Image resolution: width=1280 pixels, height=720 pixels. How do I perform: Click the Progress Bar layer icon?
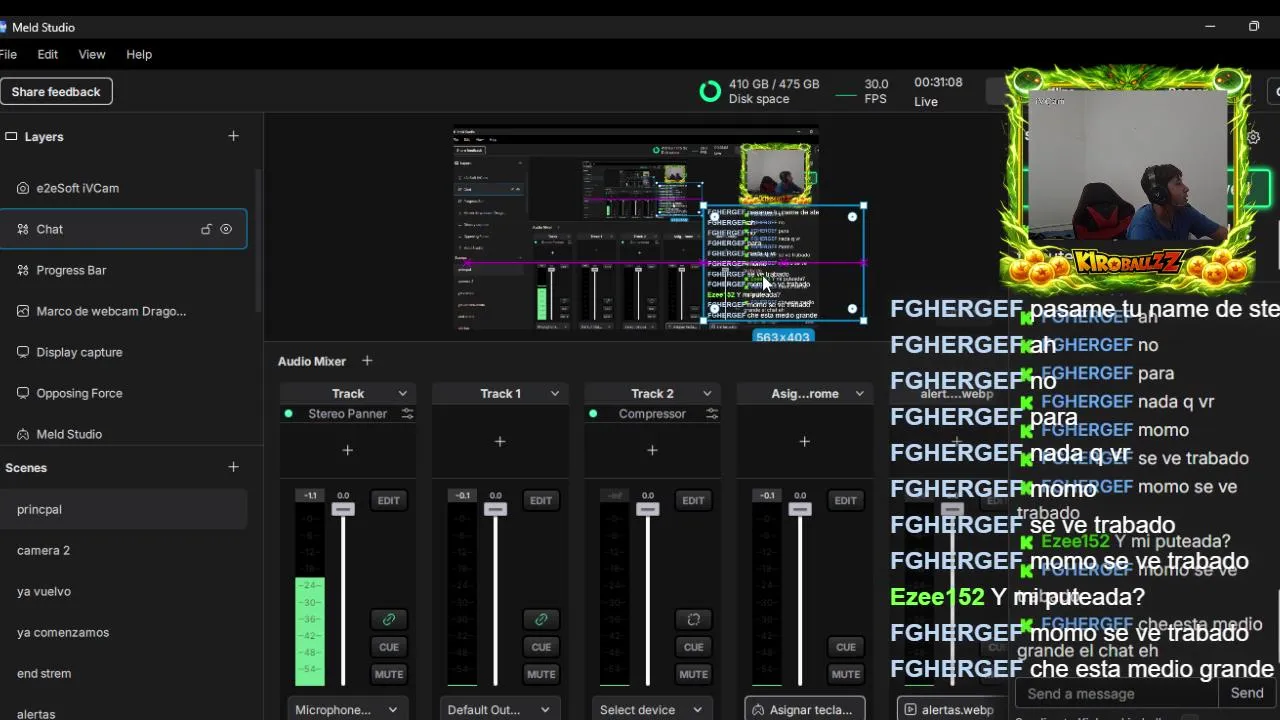point(23,270)
